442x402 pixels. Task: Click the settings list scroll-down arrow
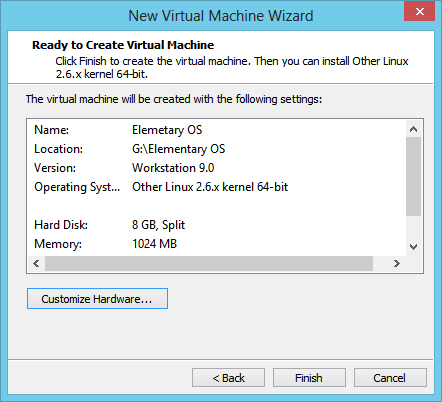pos(414,247)
